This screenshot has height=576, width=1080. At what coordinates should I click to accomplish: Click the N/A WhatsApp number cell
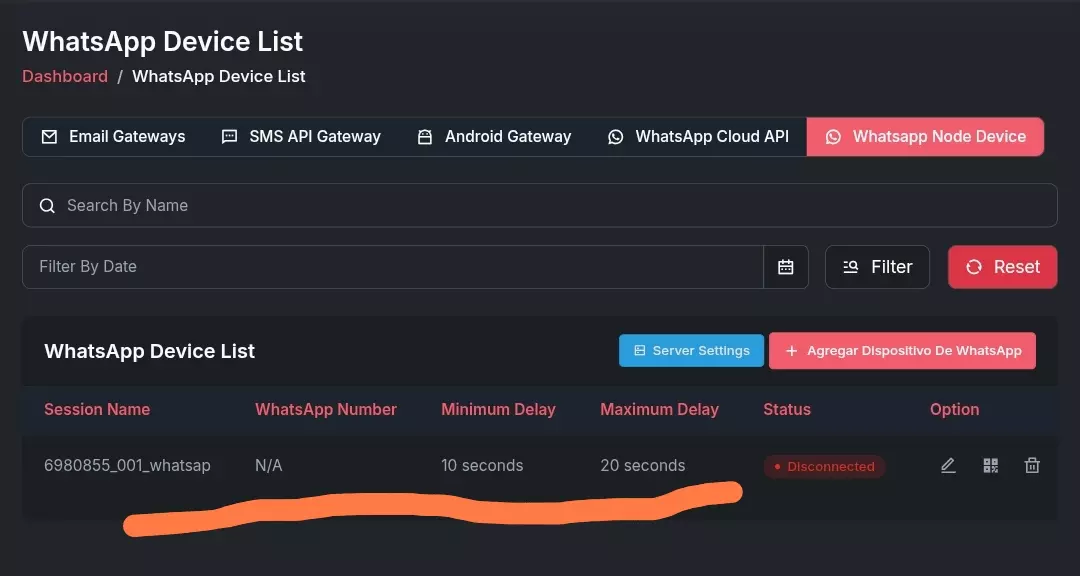(x=269, y=466)
